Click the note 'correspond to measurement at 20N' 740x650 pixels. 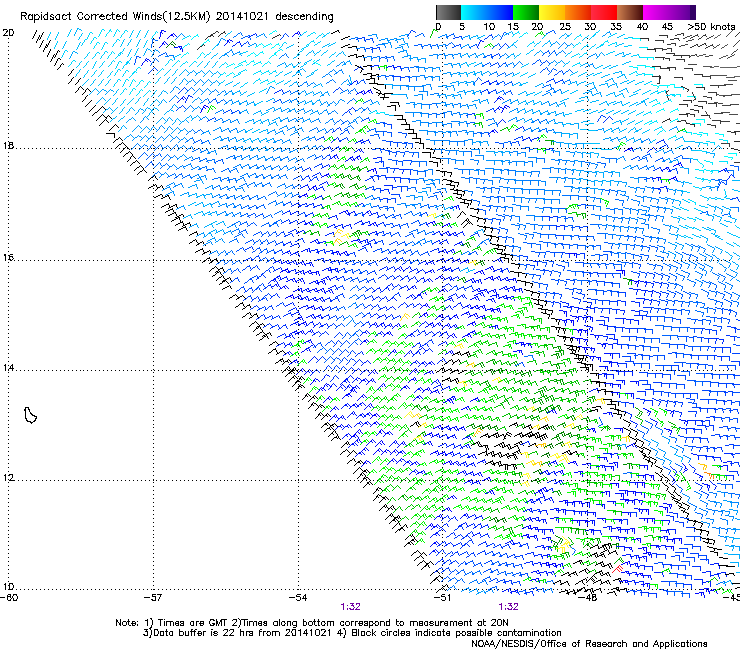pos(424,623)
